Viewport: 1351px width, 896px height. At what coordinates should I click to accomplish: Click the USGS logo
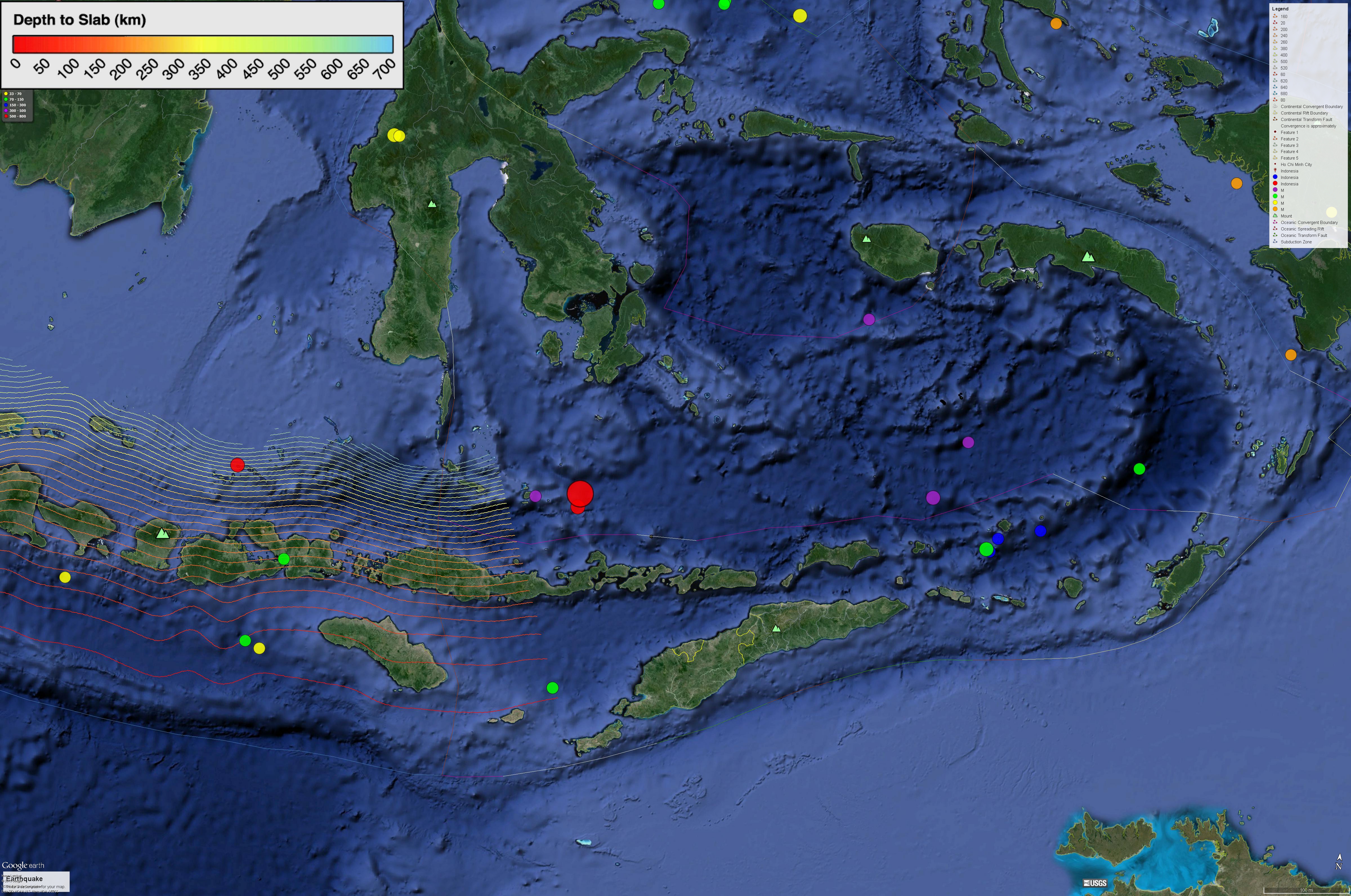point(1095,883)
